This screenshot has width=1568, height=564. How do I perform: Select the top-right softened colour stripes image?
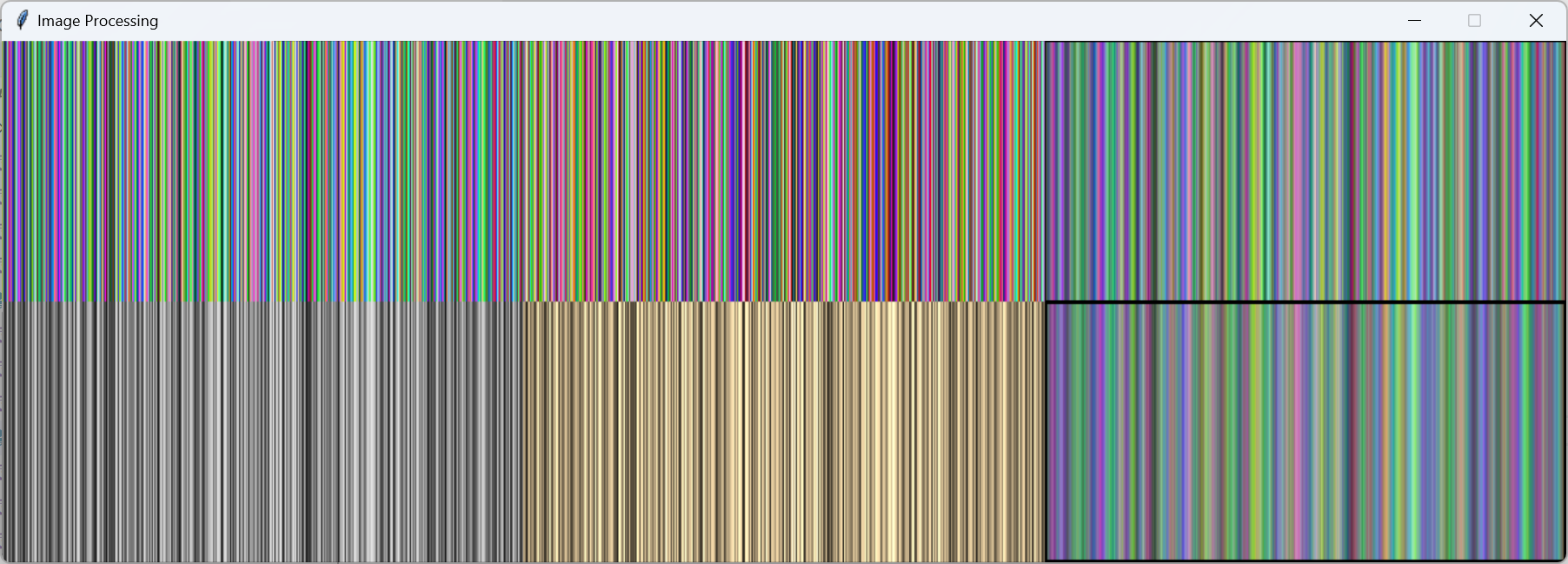[1305, 171]
